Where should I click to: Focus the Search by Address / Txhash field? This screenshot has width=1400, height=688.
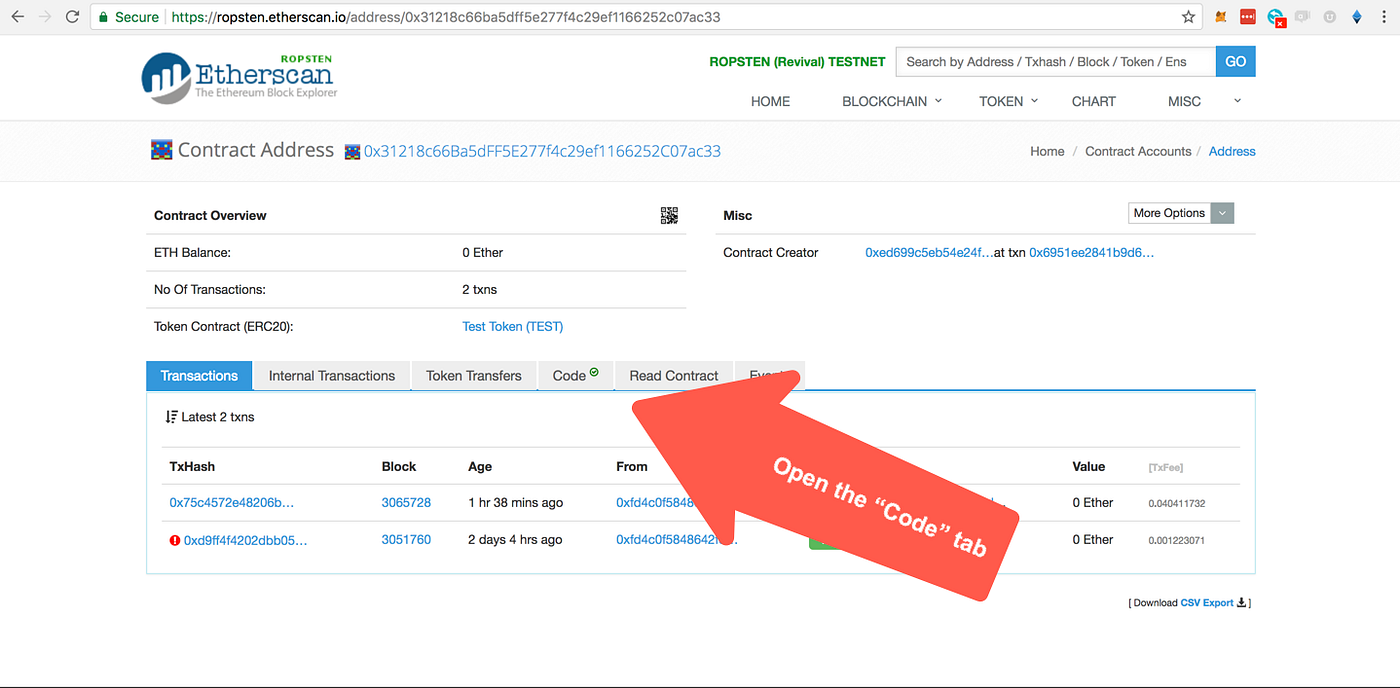point(1056,62)
